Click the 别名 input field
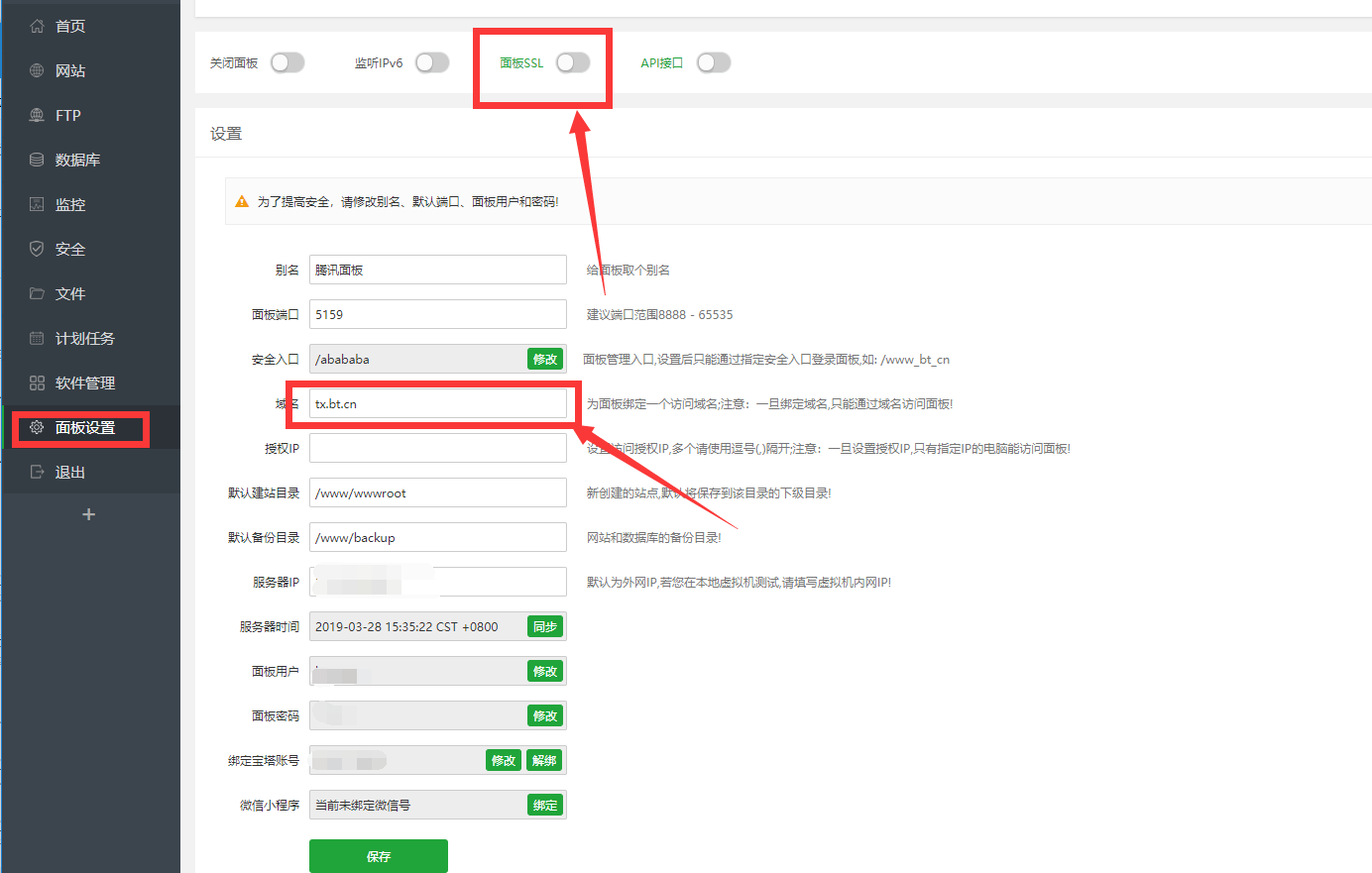The image size is (1372, 873). (438, 270)
